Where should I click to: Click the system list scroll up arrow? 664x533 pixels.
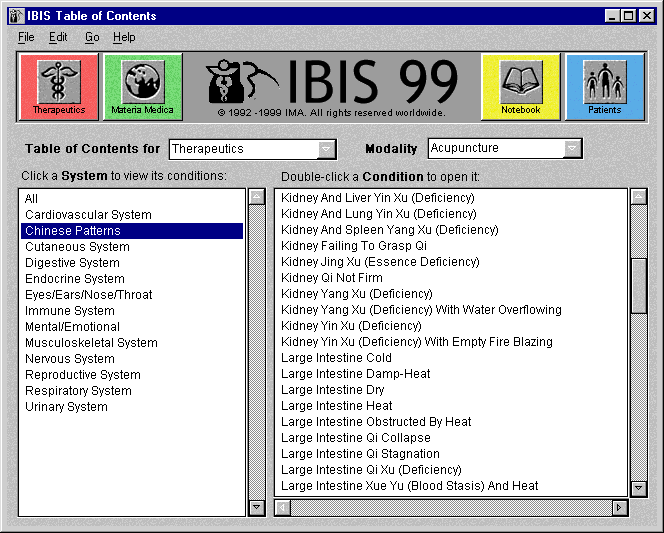(x=257, y=197)
